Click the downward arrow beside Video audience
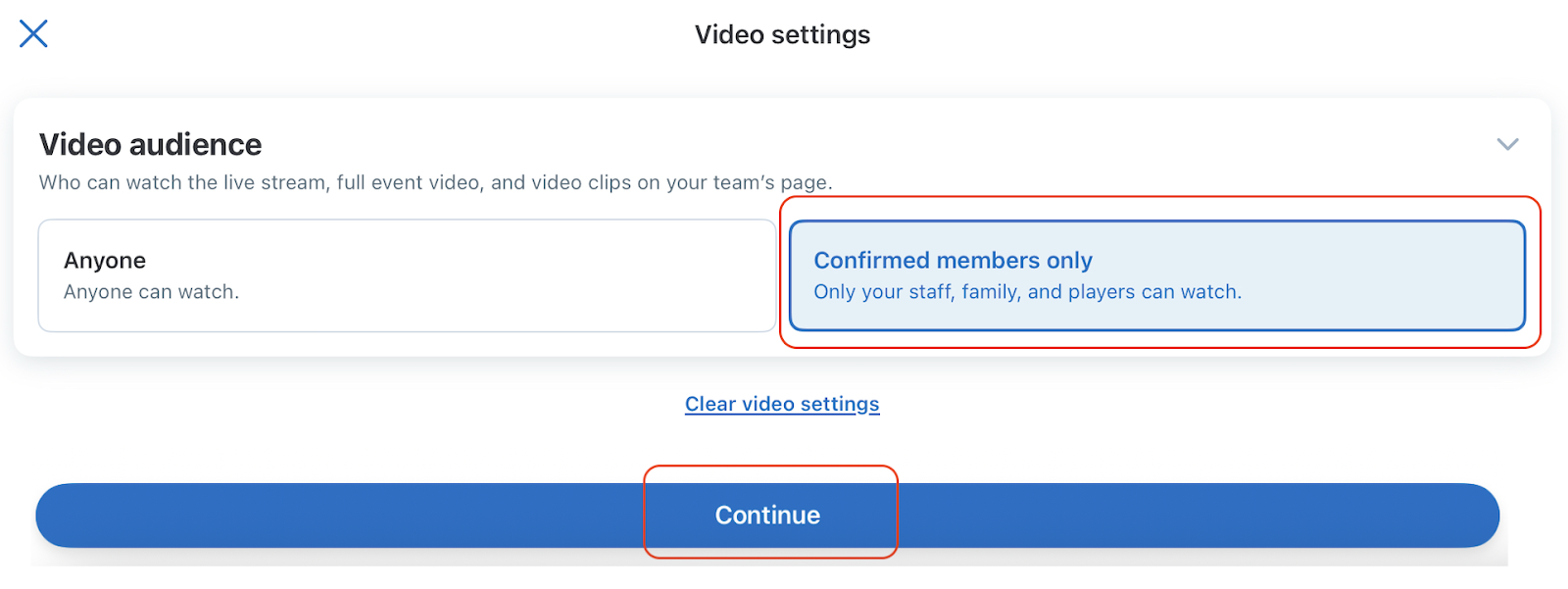Viewport: 1568px width, 589px height. click(x=1507, y=145)
